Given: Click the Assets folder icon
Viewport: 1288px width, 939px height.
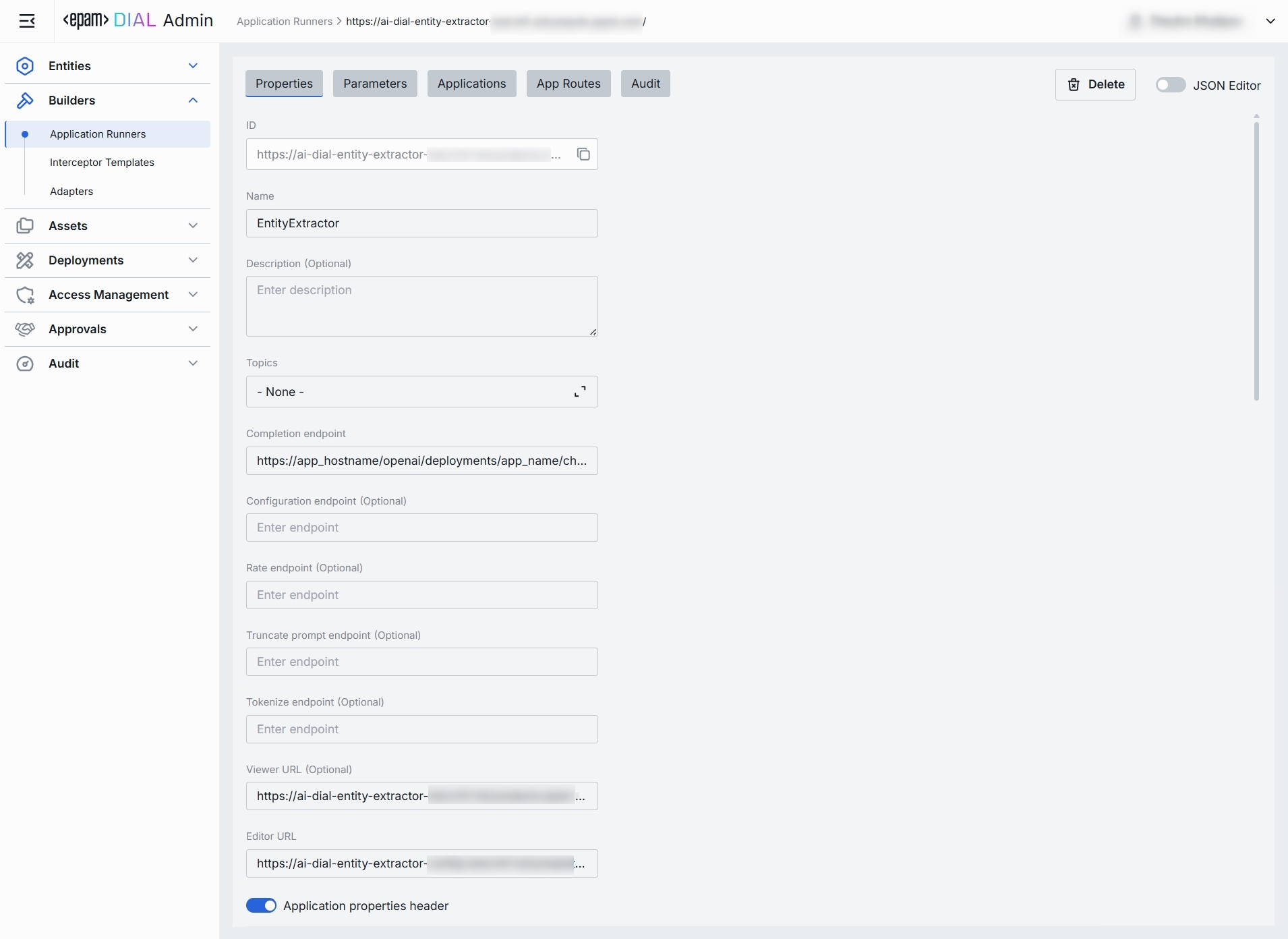Looking at the screenshot, I should click(25, 226).
